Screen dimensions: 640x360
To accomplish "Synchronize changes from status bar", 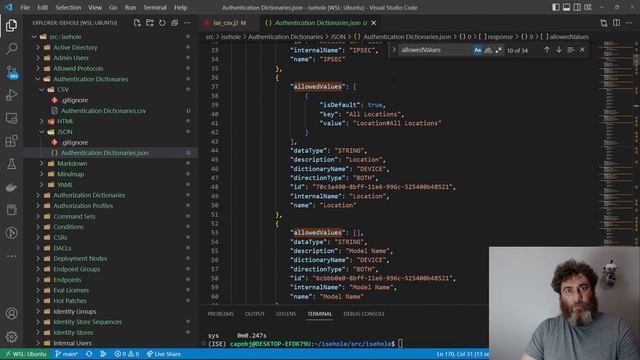I will pyautogui.click(x=89, y=354).
